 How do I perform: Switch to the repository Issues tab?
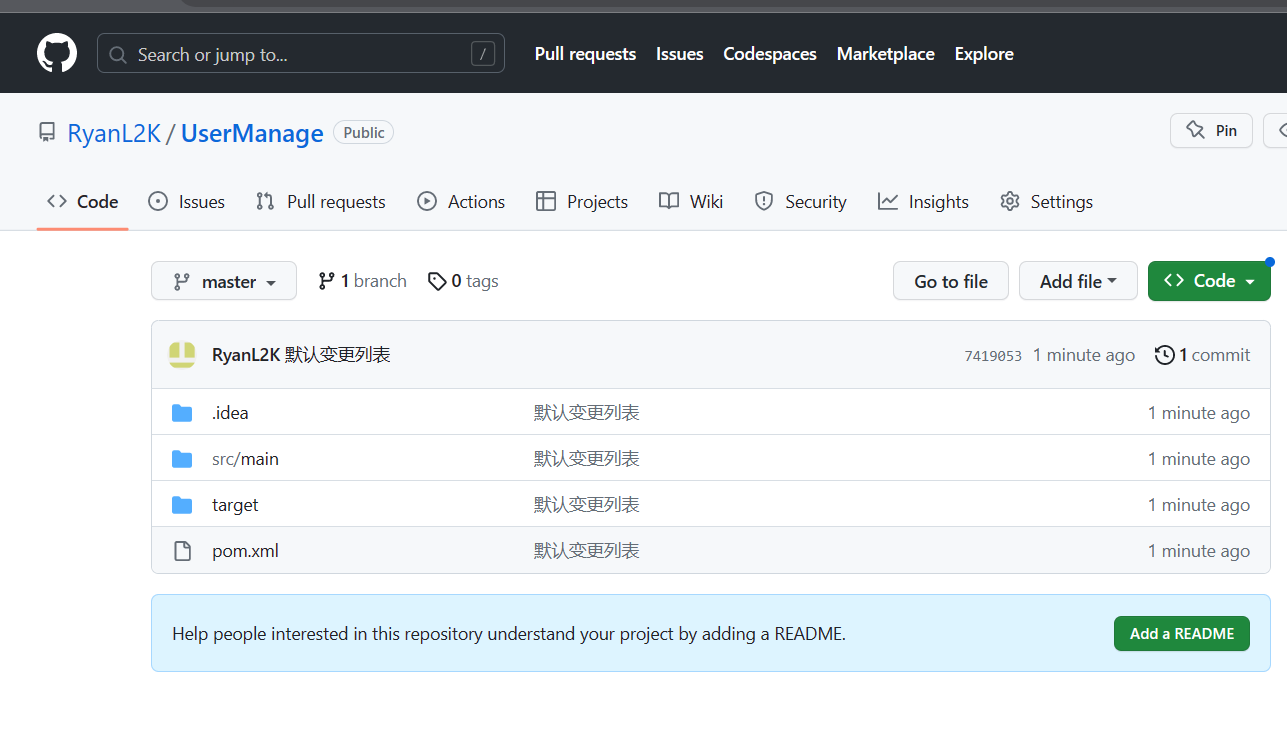pos(186,202)
